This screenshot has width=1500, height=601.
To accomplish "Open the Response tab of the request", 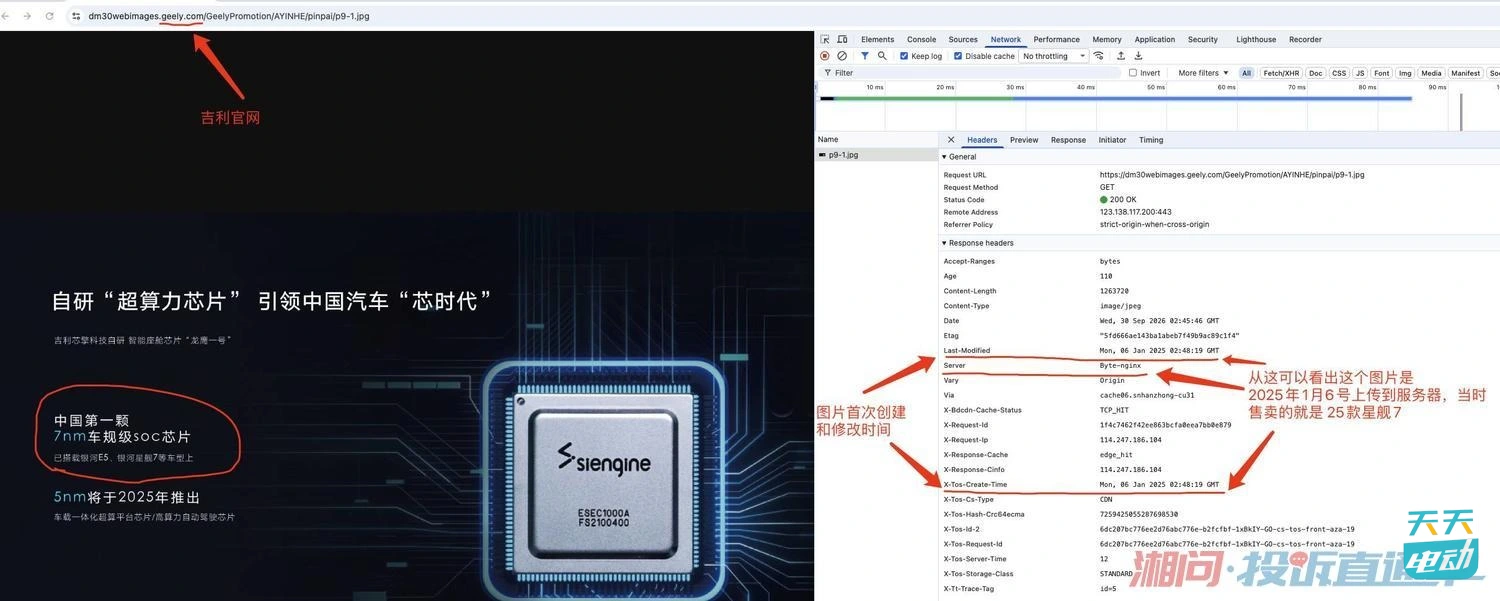I will (1068, 140).
